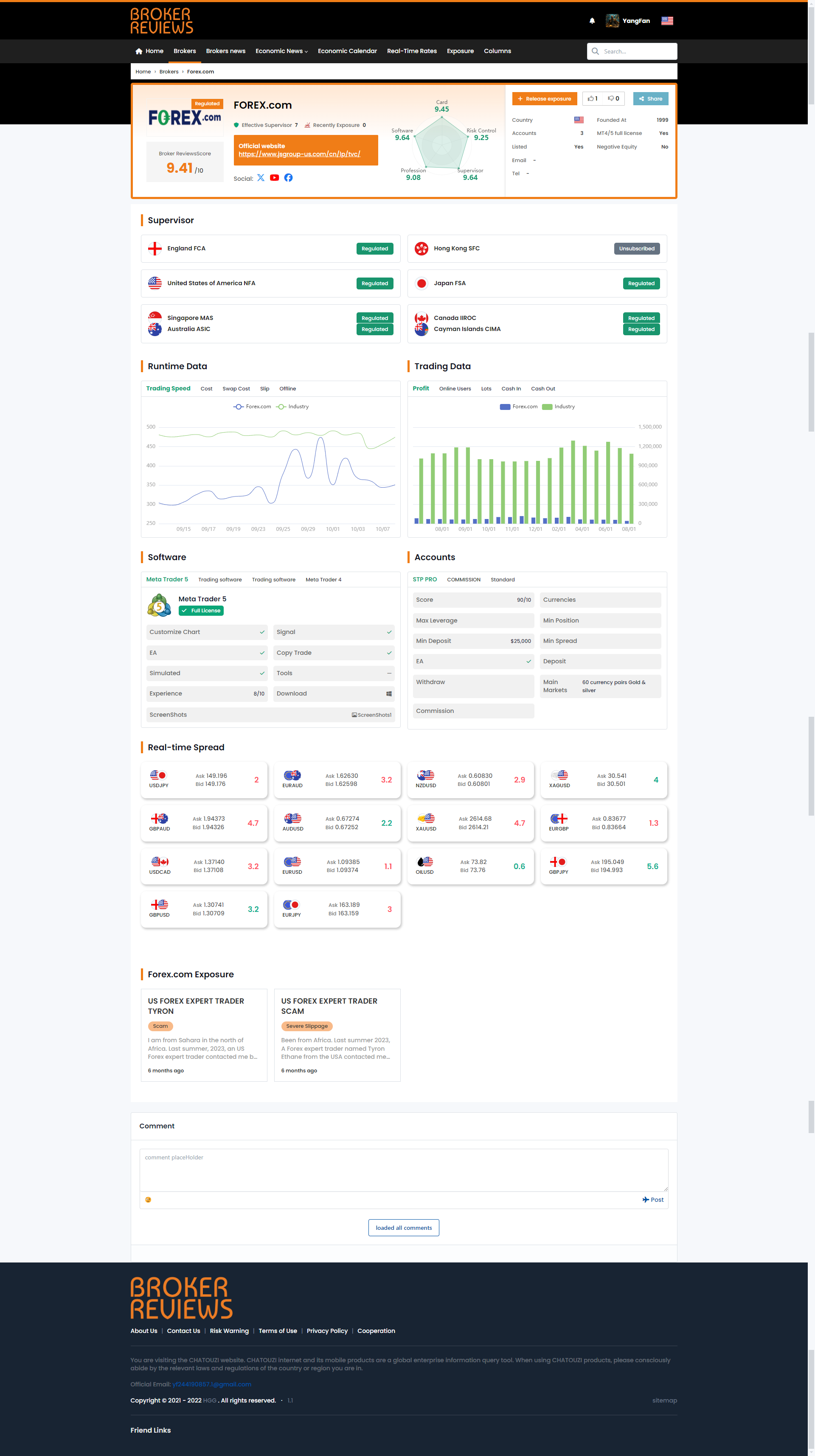
Task: Click the Windows download icon for Meta Trader 5
Action: [x=389, y=693]
